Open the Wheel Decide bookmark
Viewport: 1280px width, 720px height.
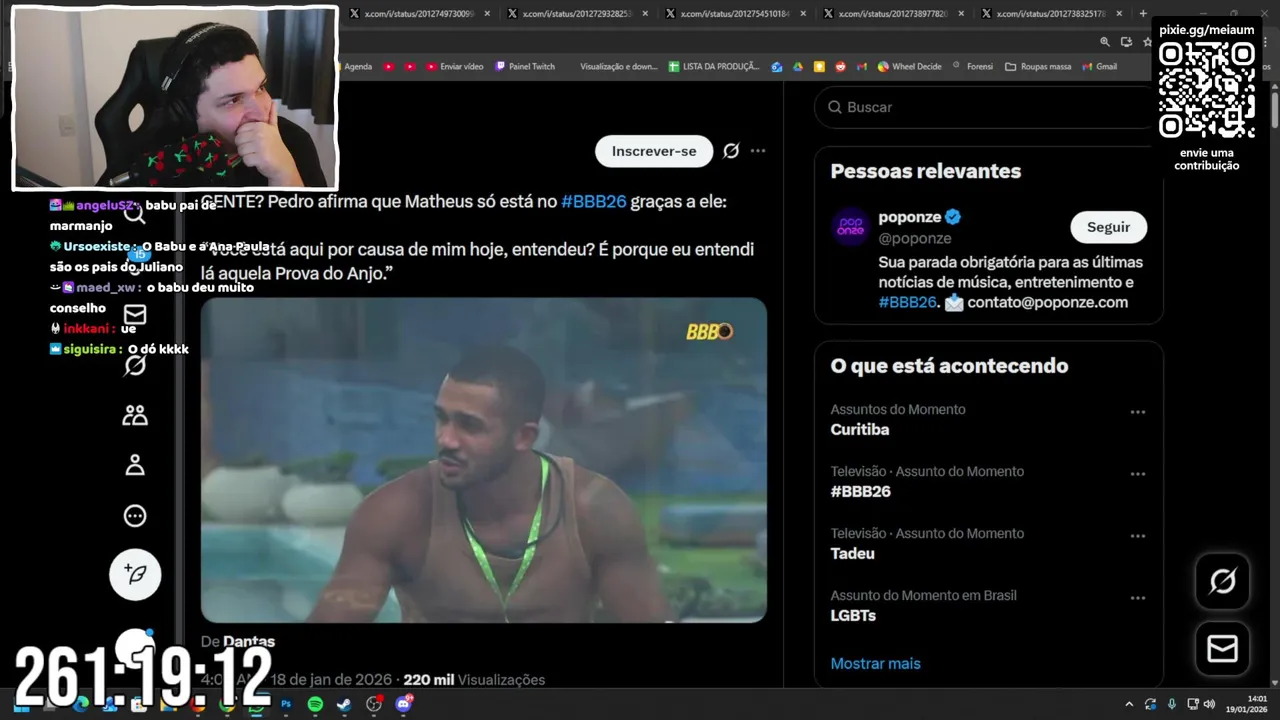tap(910, 66)
